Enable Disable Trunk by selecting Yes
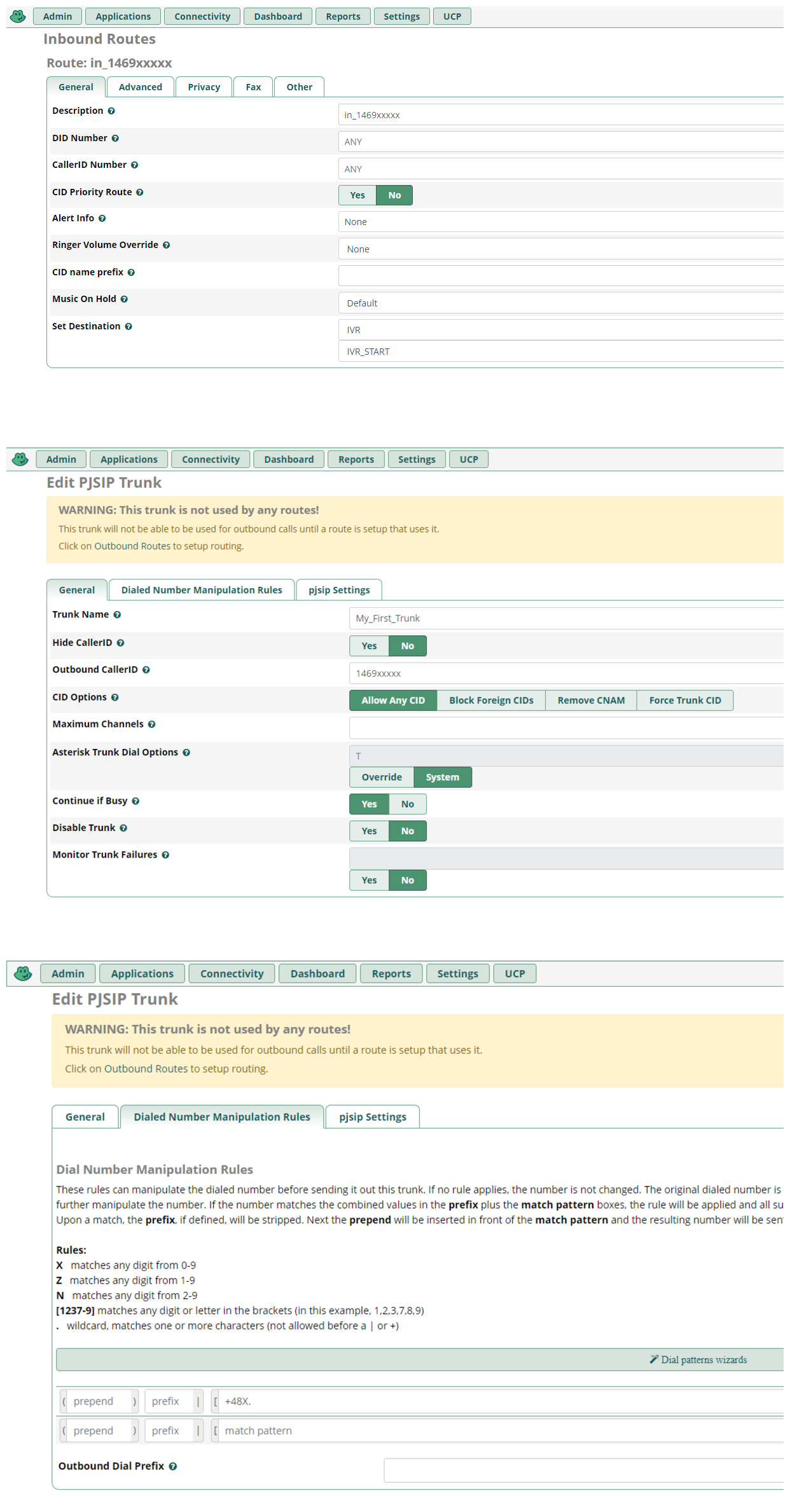The height and width of the screenshot is (1512, 790). click(x=369, y=830)
